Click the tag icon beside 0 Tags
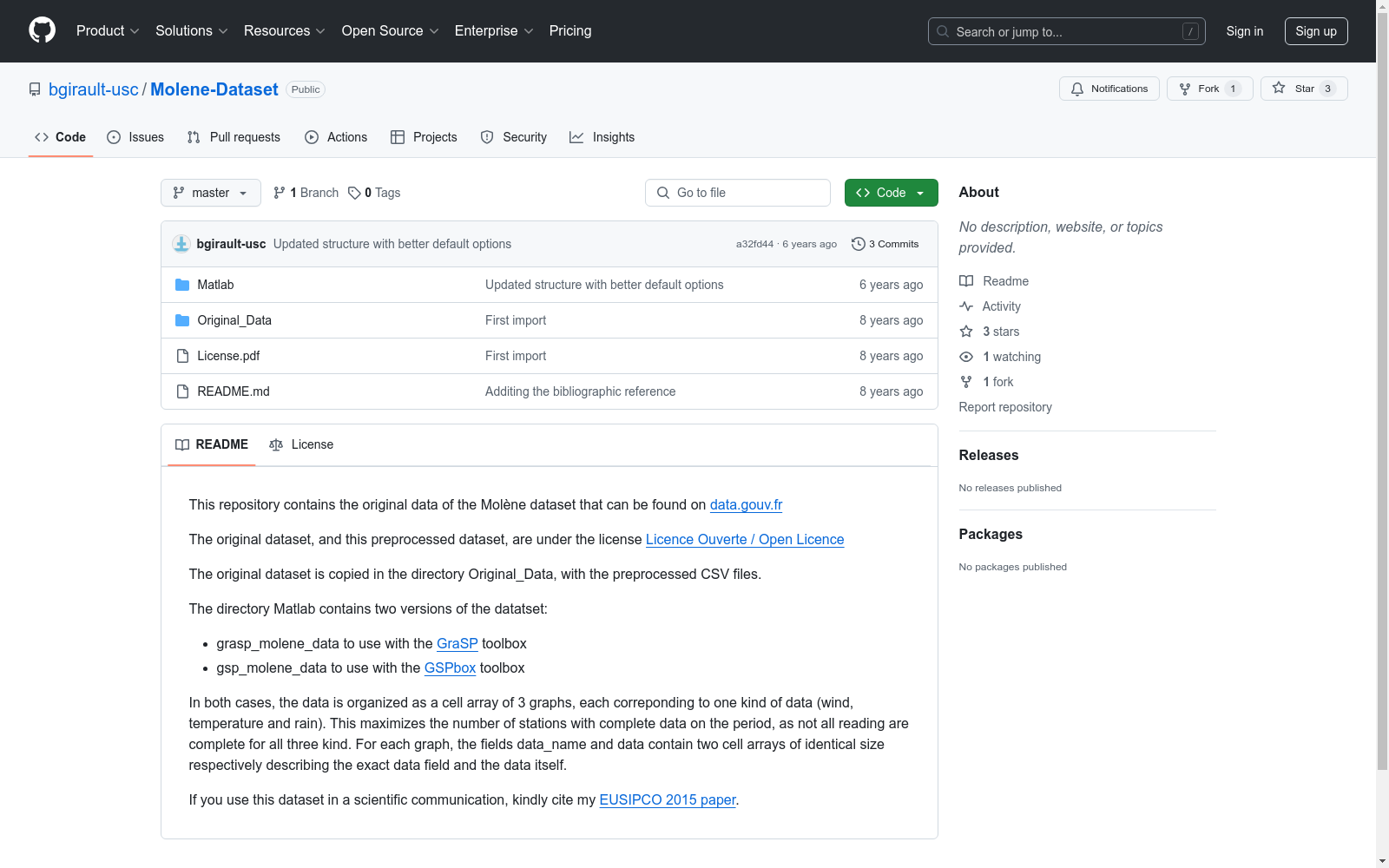The height and width of the screenshot is (868, 1389). pos(354,193)
